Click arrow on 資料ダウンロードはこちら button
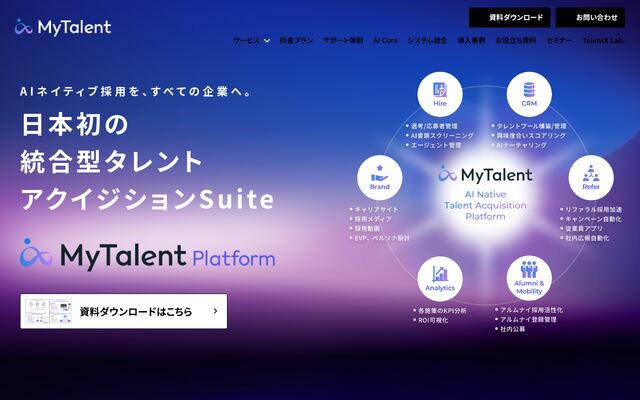 215,311
